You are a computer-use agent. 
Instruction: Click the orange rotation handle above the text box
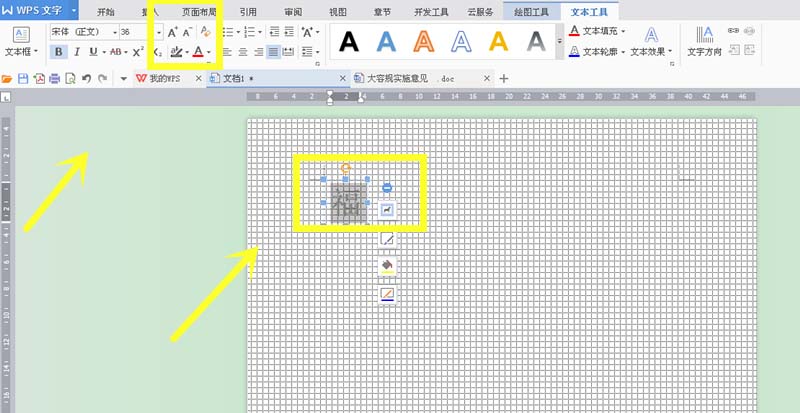tap(345, 167)
